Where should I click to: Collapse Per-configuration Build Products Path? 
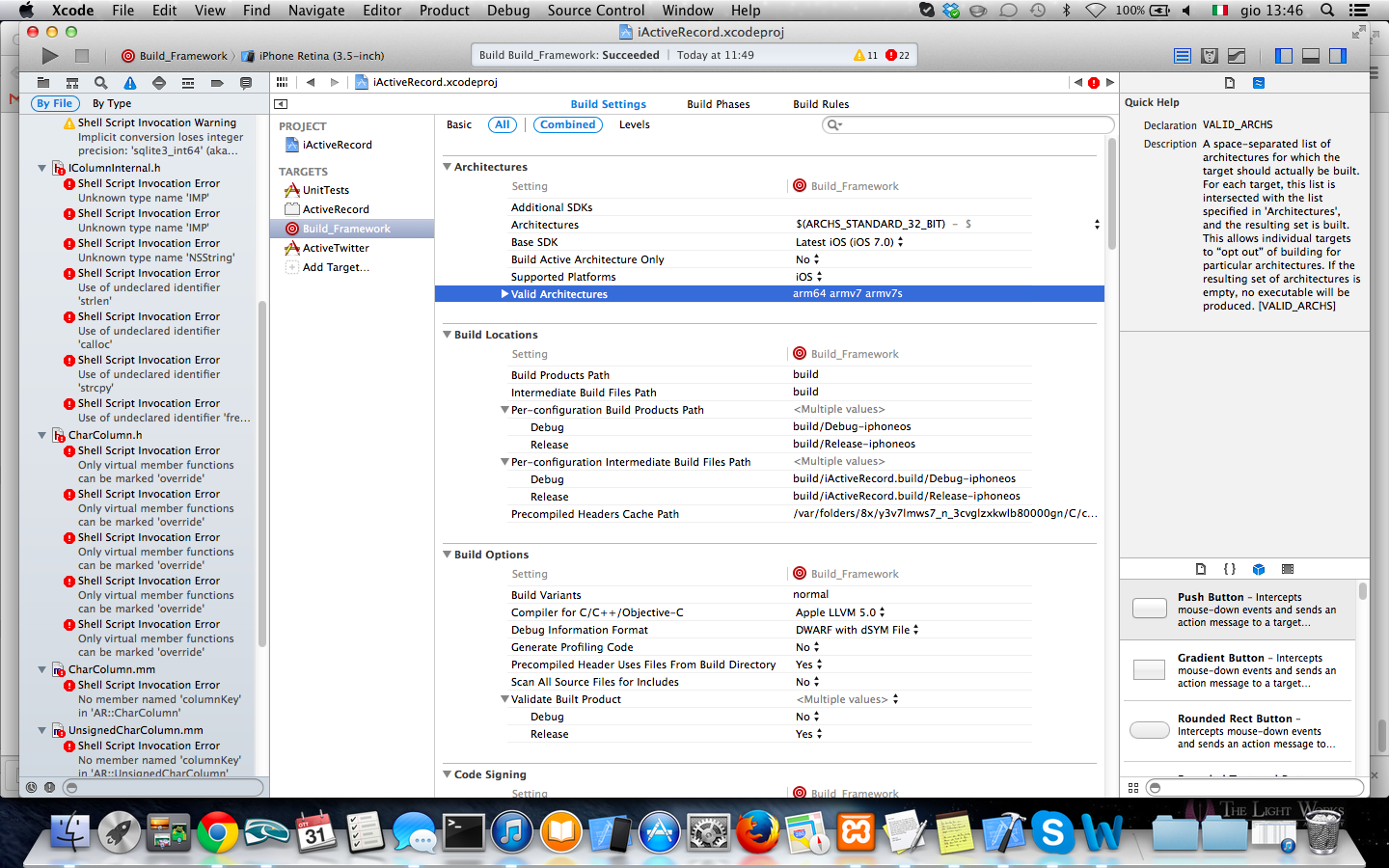[504, 410]
